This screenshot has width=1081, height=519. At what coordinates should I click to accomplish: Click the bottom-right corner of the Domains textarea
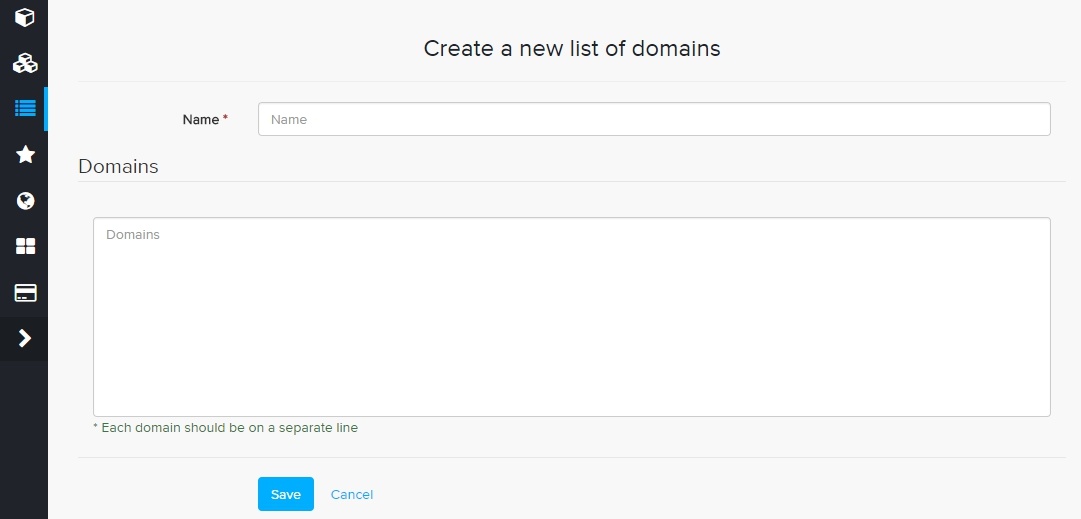(x=1045, y=411)
